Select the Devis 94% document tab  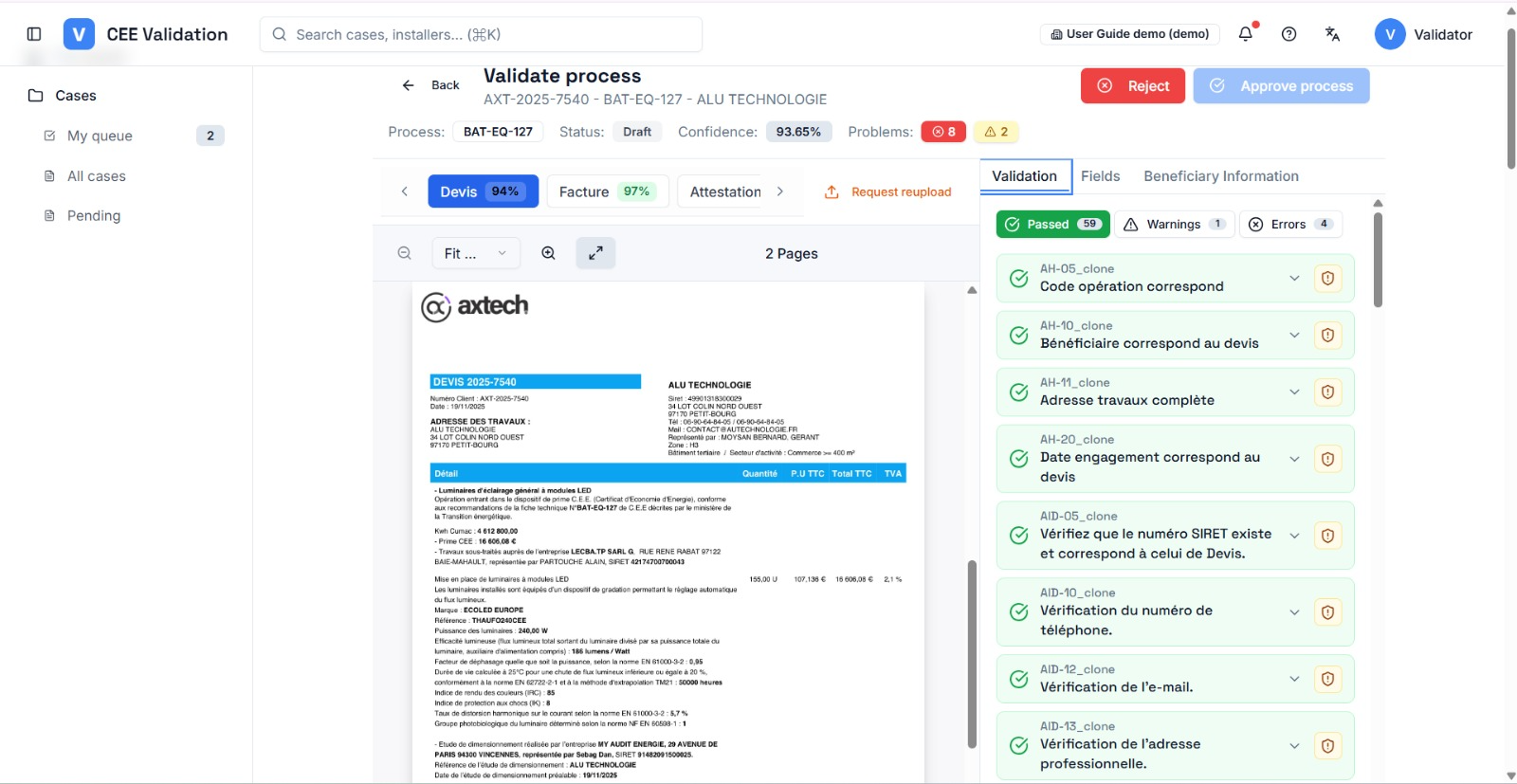pyautogui.click(x=484, y=191)
